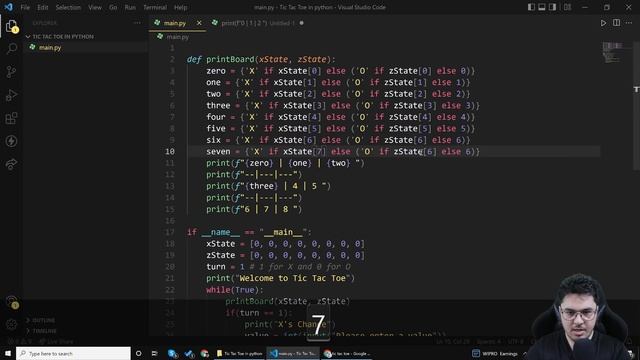Image resolution: width=640 pixels, height=360 pixels.
Task: Click the 'Welcome to Tic Tac Toe' string
Action: pos(293,278)
